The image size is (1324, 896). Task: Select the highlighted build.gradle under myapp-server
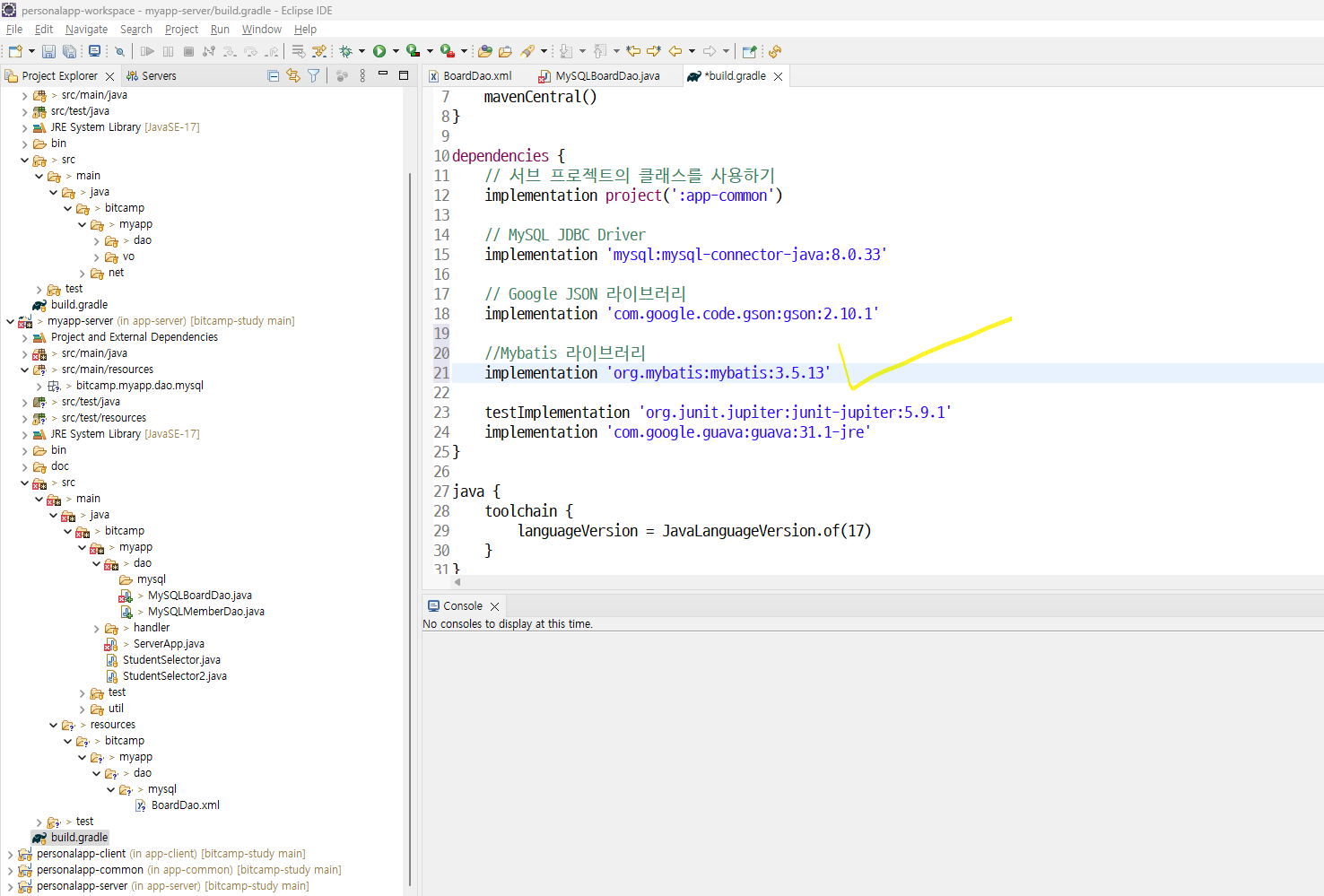pyautogui.click(x=79, y=838)
